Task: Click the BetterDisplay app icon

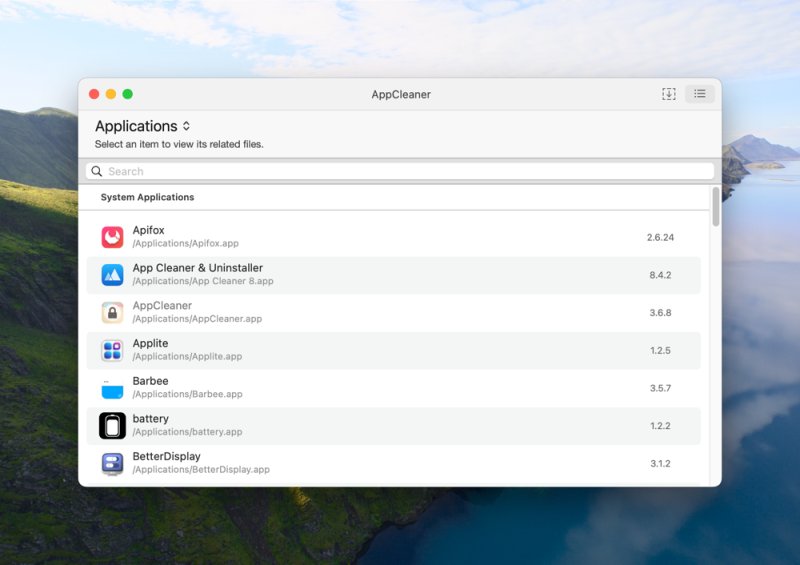Action: (112, 464)
